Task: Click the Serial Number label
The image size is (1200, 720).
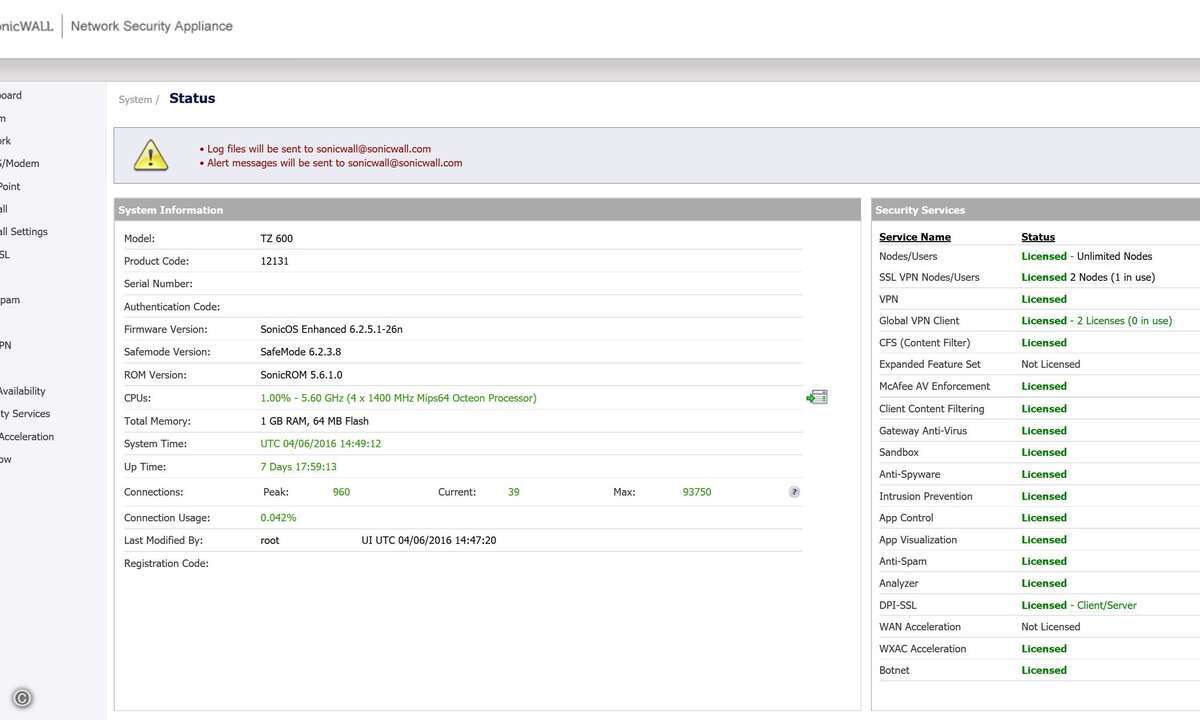Action: point(159,284)
